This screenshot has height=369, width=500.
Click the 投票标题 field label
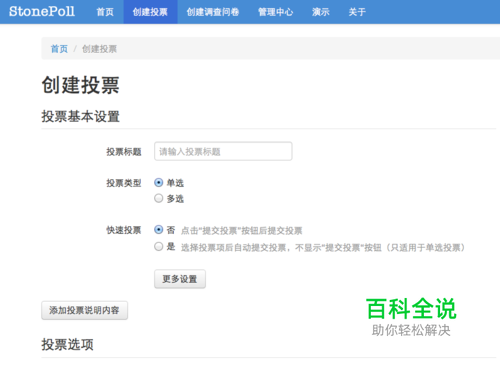124,152
